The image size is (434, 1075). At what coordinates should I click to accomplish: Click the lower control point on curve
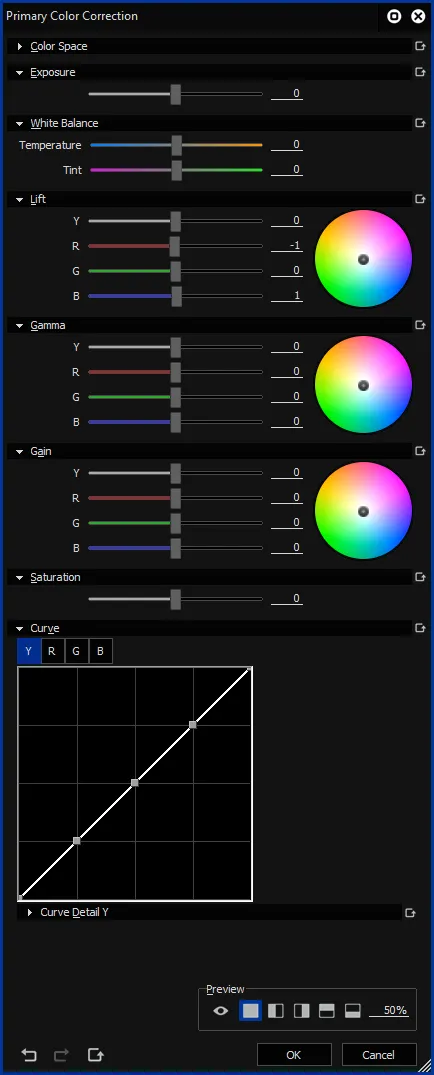coord(77,841)
